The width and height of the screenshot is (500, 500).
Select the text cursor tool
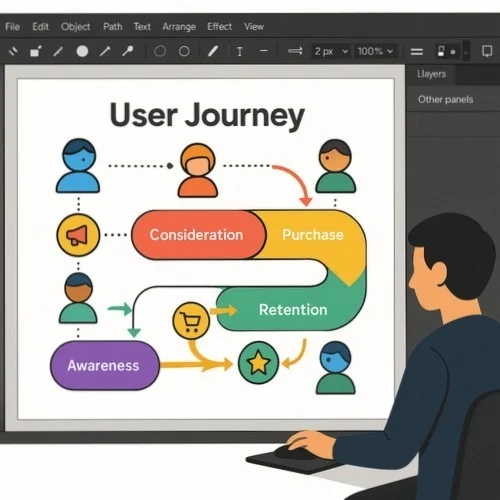coord(240,52)
